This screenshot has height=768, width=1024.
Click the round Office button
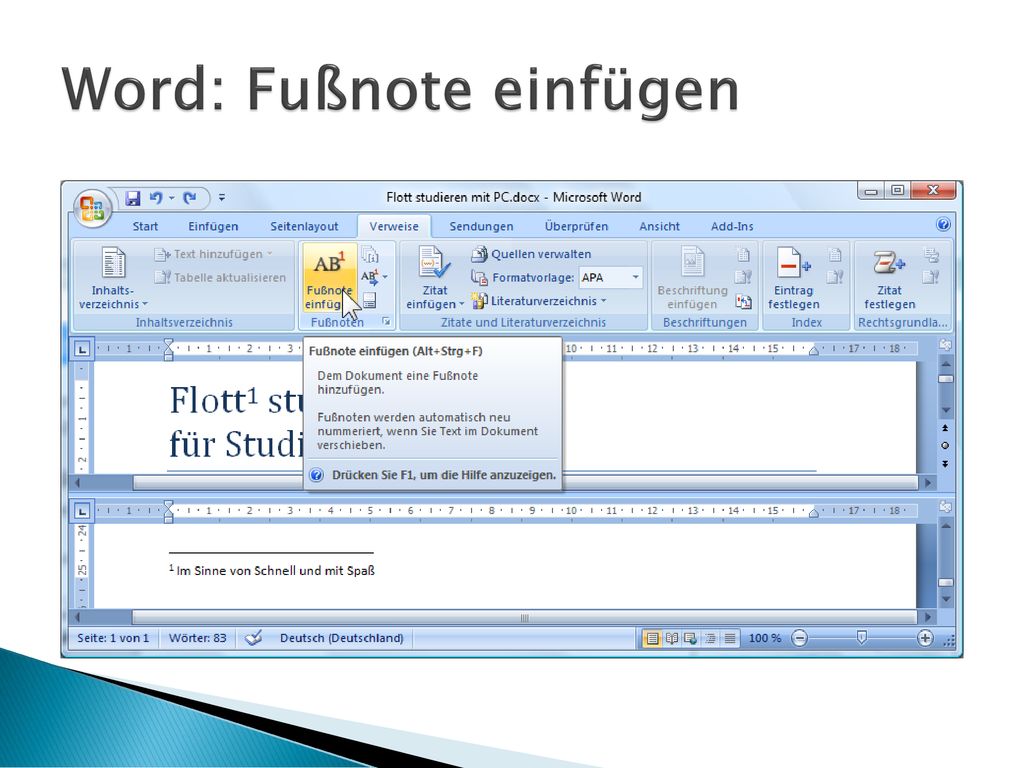[92, 208]
